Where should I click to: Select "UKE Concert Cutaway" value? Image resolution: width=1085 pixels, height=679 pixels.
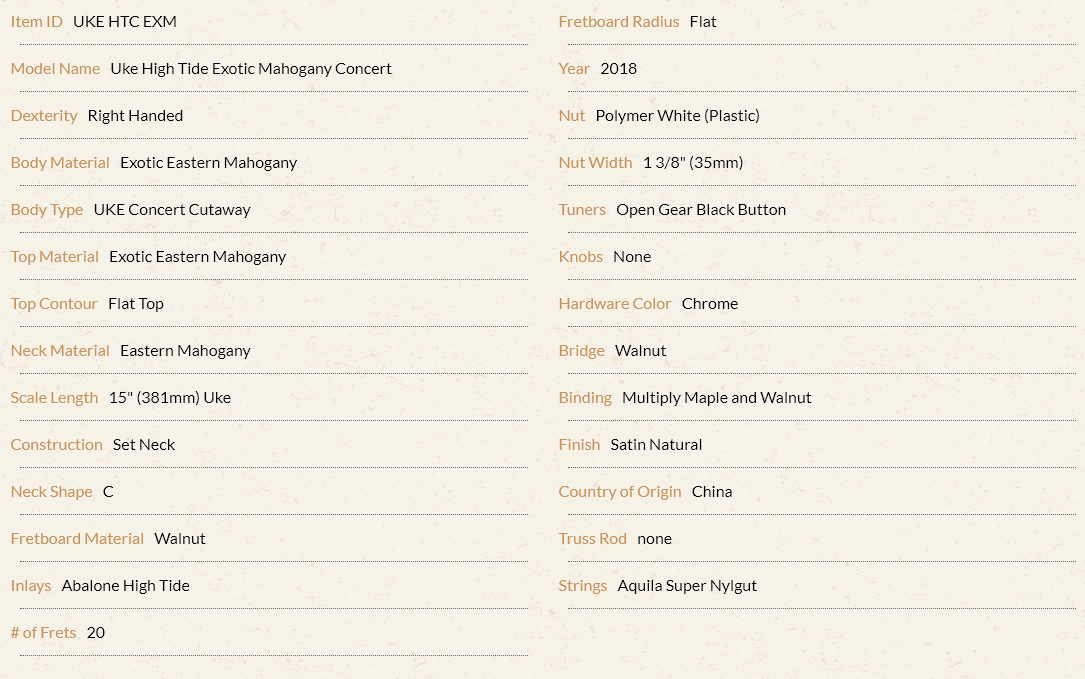point(172,210)
